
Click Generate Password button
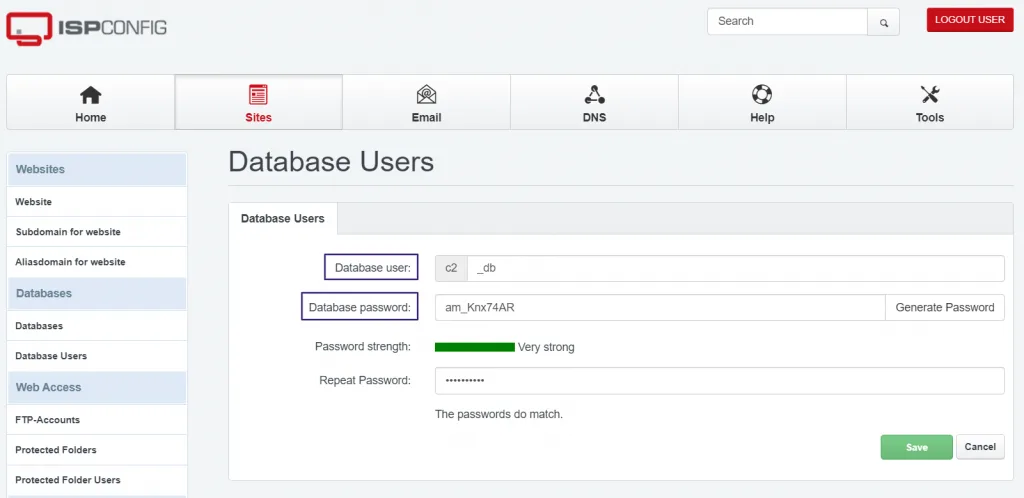pyautogui.click(x=945, y=307)
